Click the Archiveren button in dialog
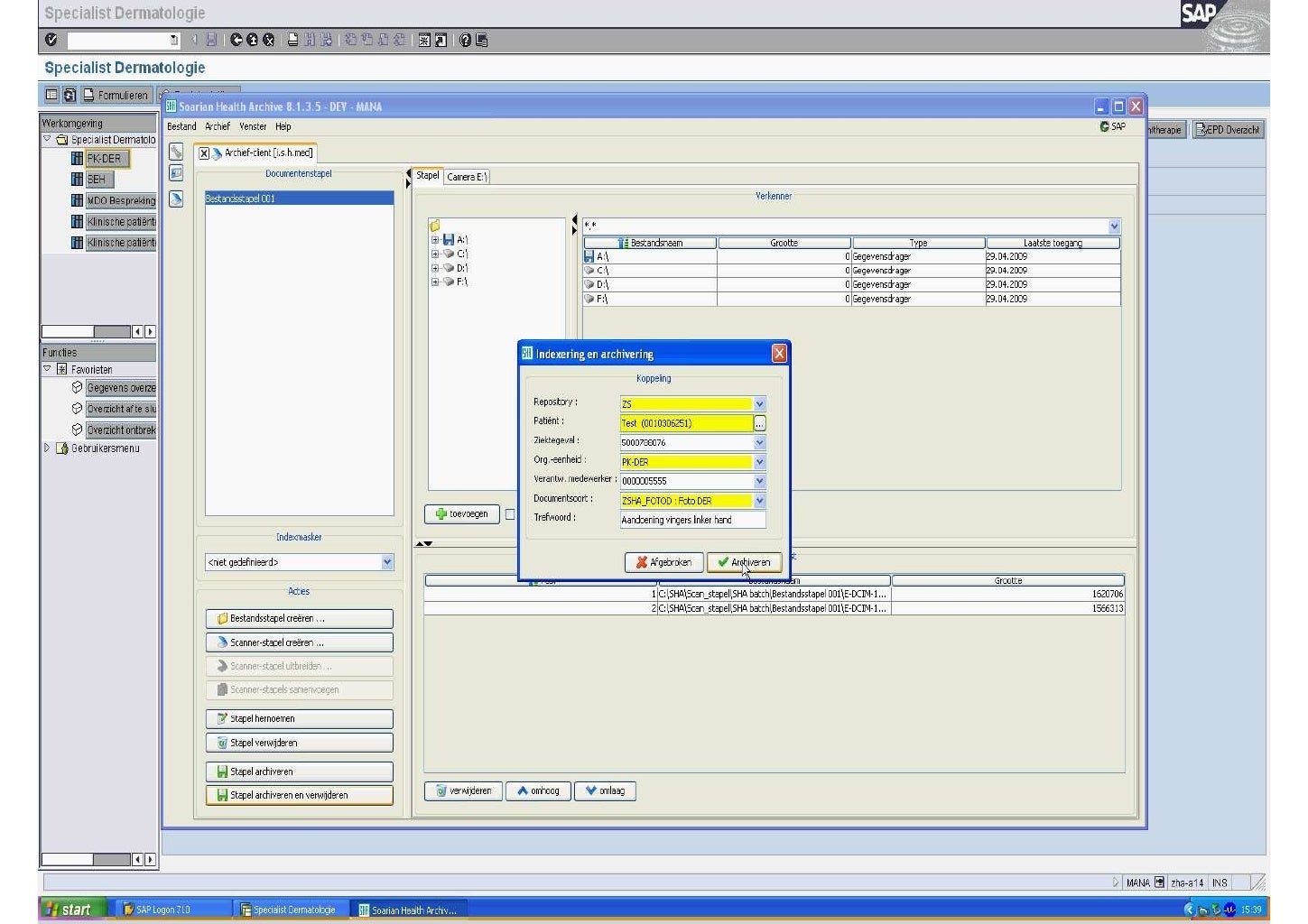Image resolution: width=1308 pixels, height=924 pixels. coord(744,562)
